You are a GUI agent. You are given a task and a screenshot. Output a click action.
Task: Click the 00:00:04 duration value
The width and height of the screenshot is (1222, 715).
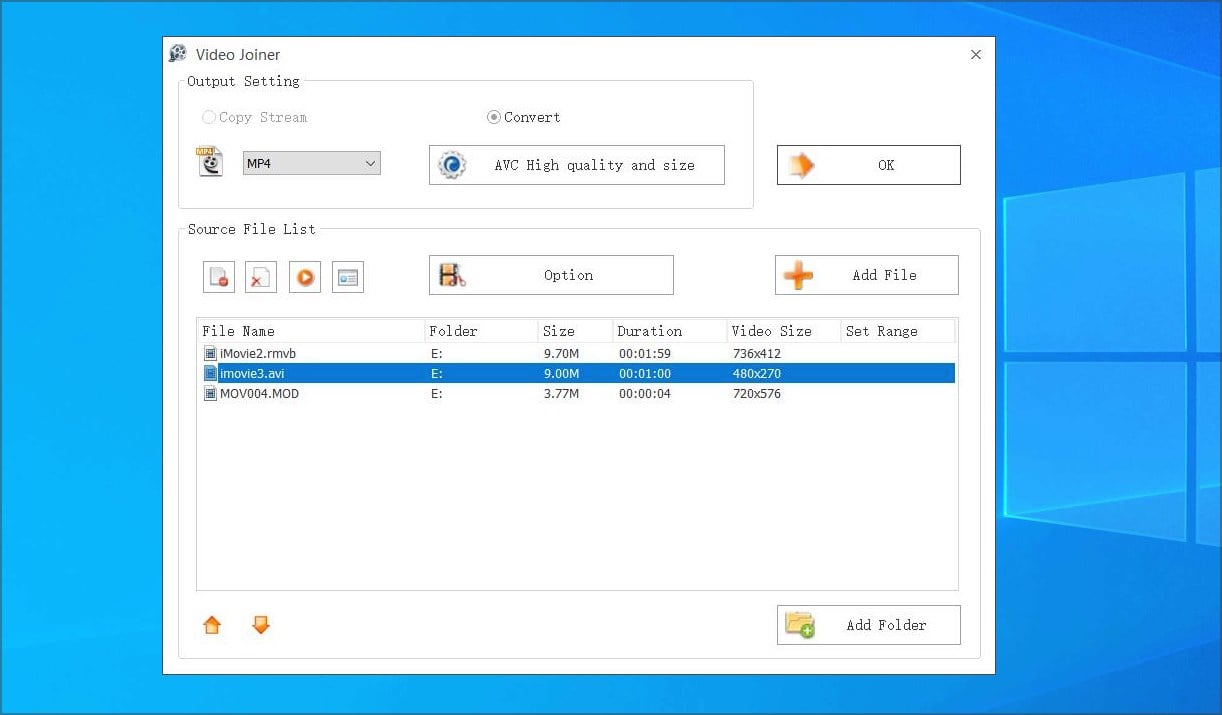tap(645, 393)
